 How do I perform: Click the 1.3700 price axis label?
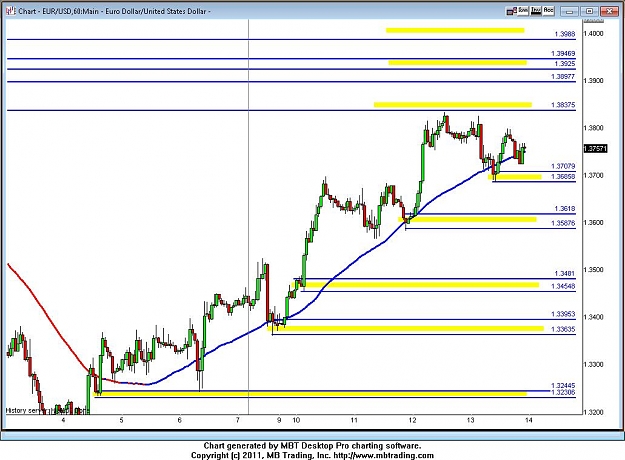pos(593,175)
